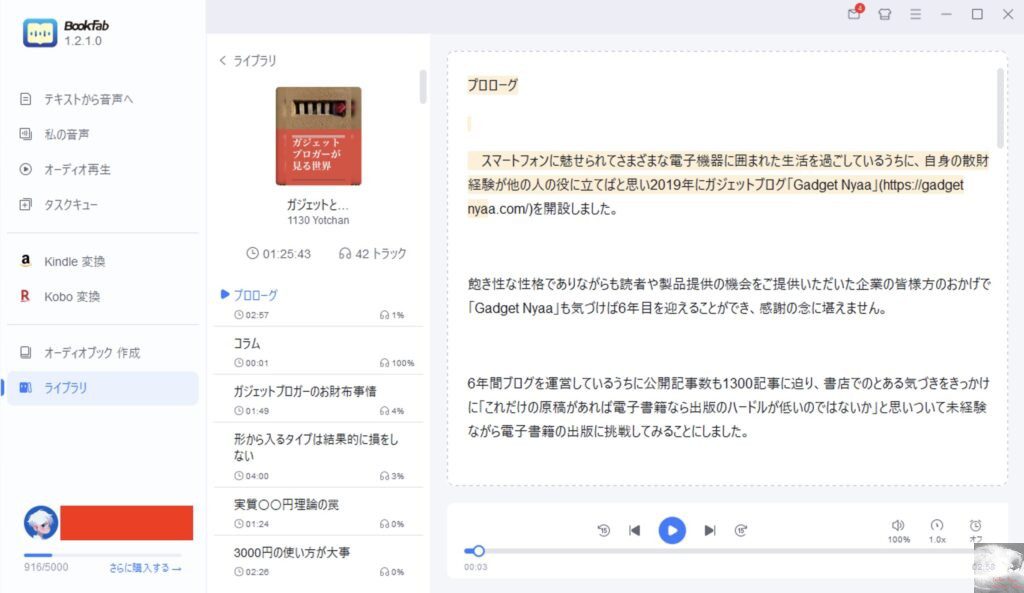Click the play button in the player
Screen dimensions: 1024x593
tap(672, 530)
